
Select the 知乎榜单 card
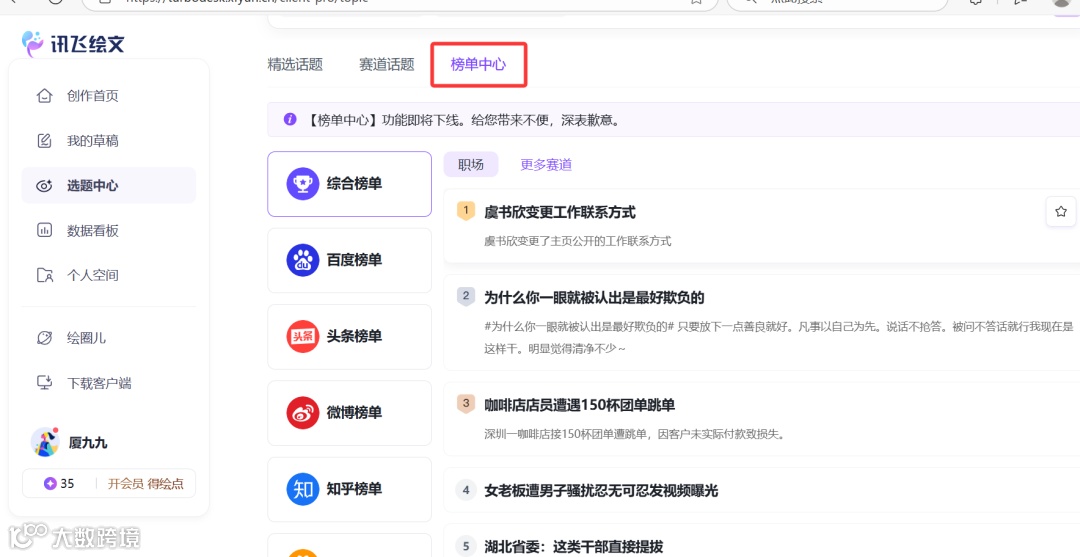pos(349,489)
